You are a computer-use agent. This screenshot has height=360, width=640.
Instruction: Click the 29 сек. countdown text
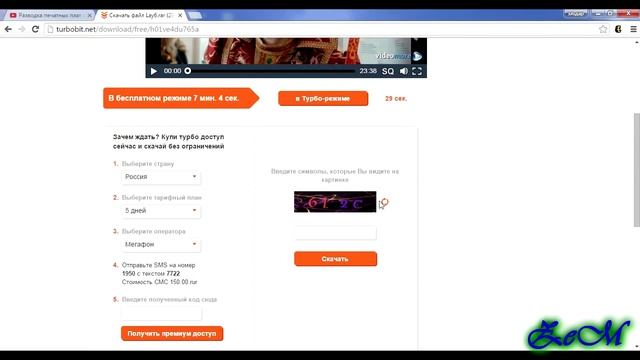pos(396,98)
